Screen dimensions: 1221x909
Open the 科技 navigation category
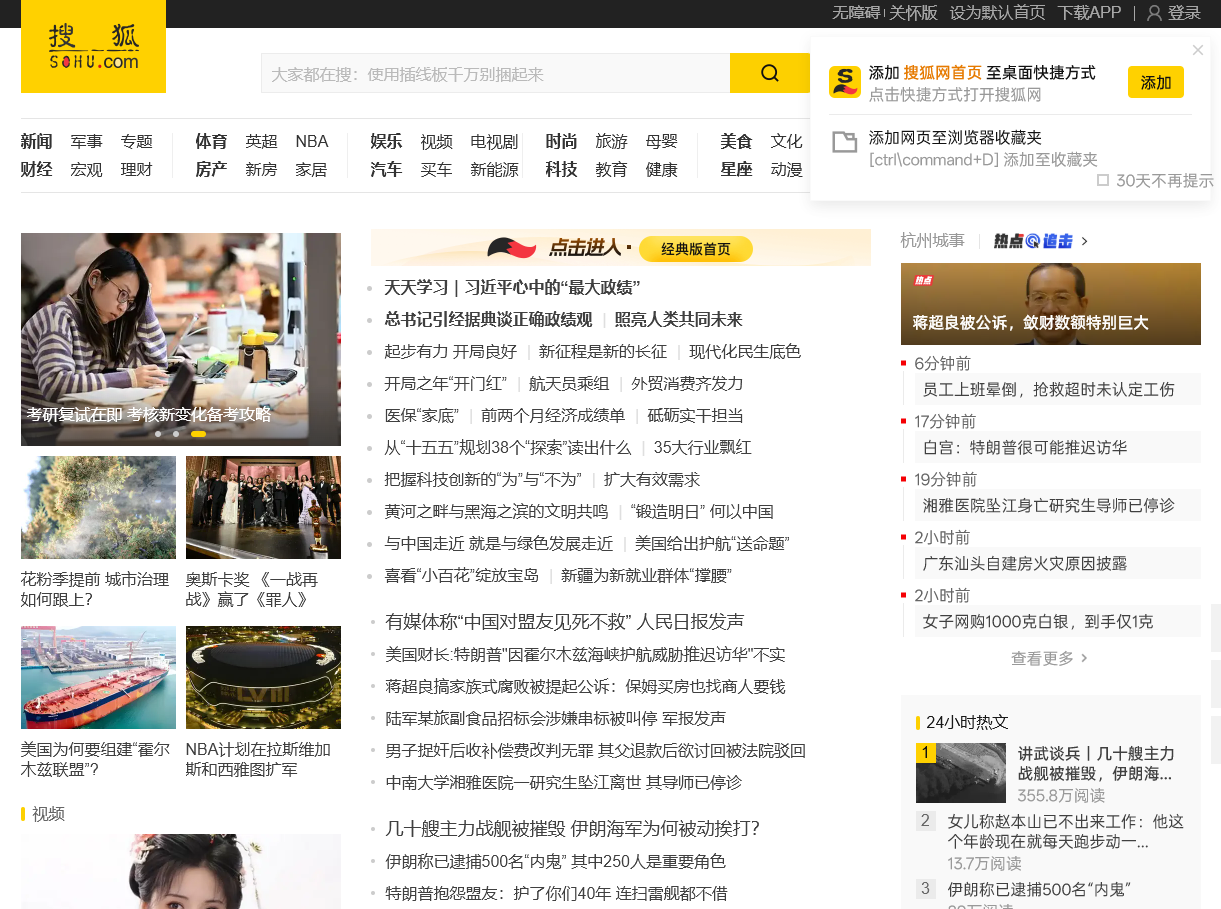561,169
